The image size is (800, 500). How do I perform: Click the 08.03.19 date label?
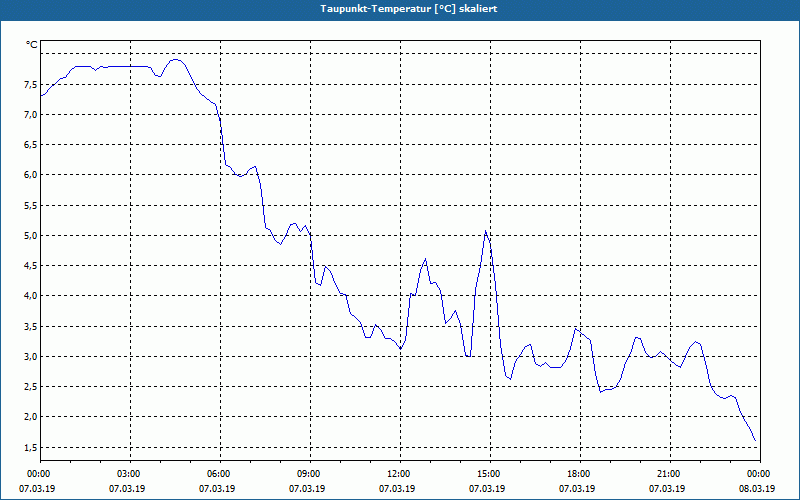(x=757, y=488)
